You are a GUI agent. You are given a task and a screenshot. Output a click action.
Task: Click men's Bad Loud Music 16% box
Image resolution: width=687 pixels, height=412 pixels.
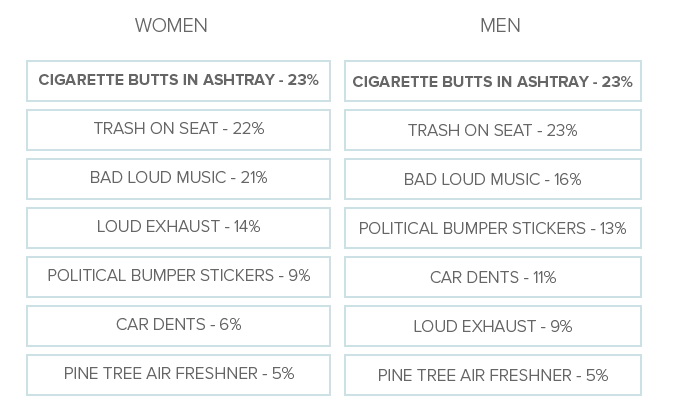[492, 180]
